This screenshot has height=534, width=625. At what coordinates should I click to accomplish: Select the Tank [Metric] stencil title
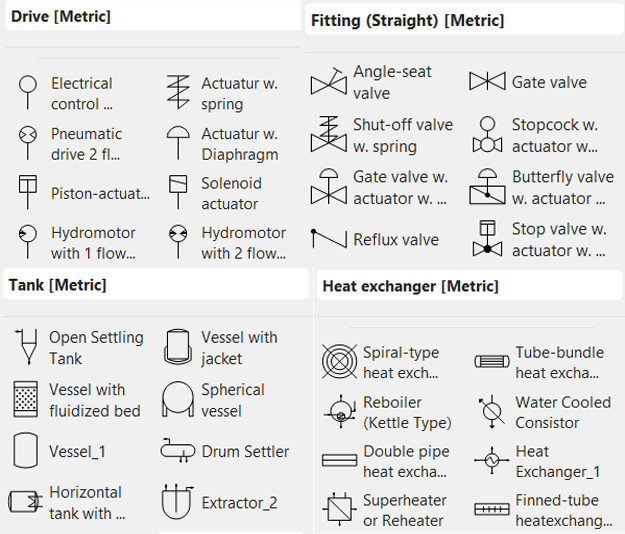click(x=57, y=285)
